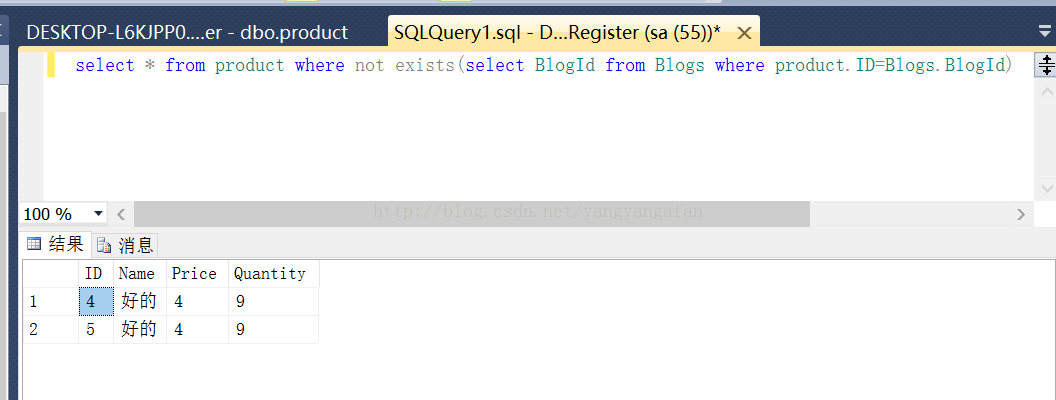
Task: Close the SQLQuery1.sql tab
Action: [x=744, y=33]
